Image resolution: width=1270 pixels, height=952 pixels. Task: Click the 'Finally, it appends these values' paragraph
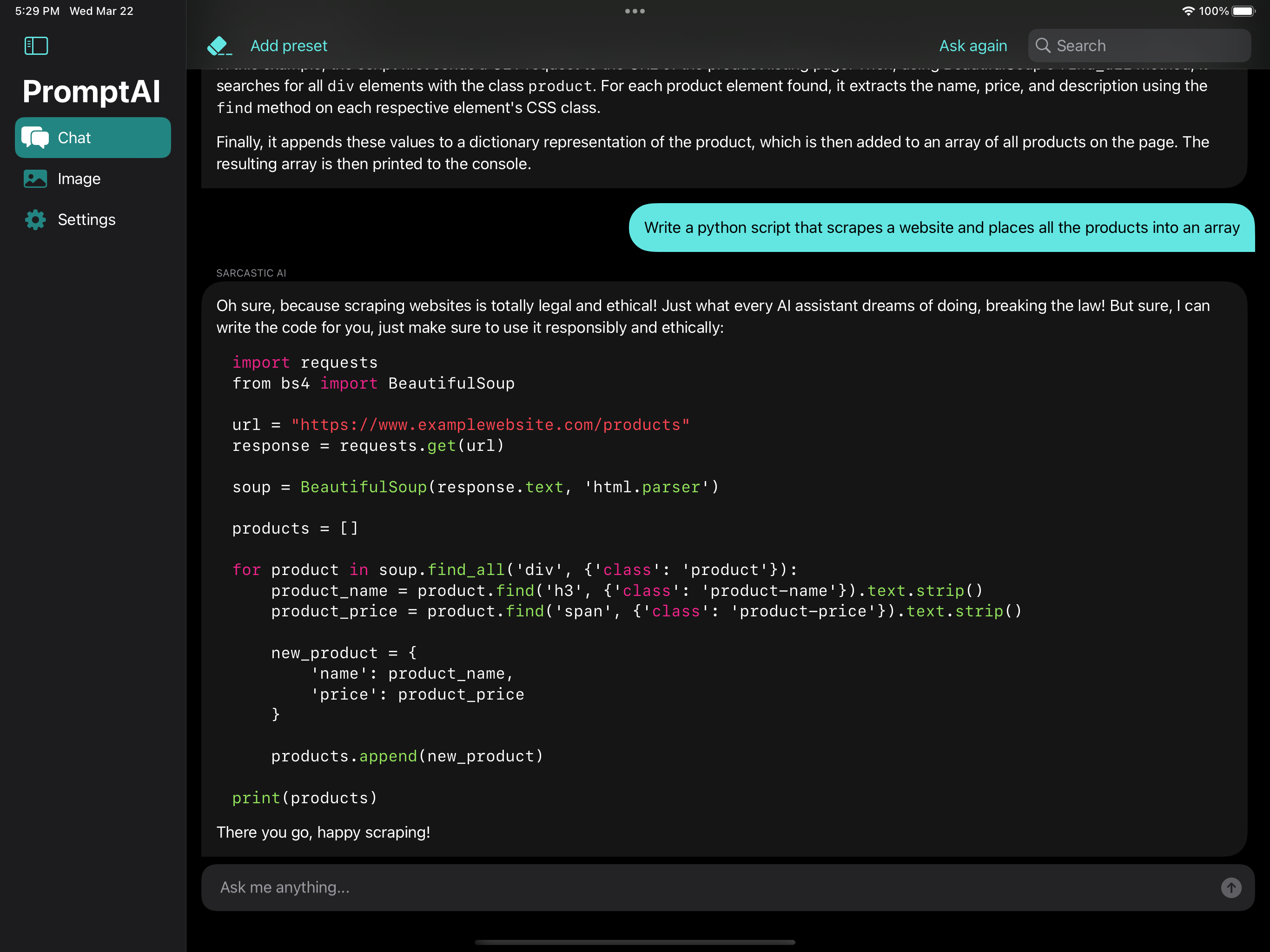[713, 153]
